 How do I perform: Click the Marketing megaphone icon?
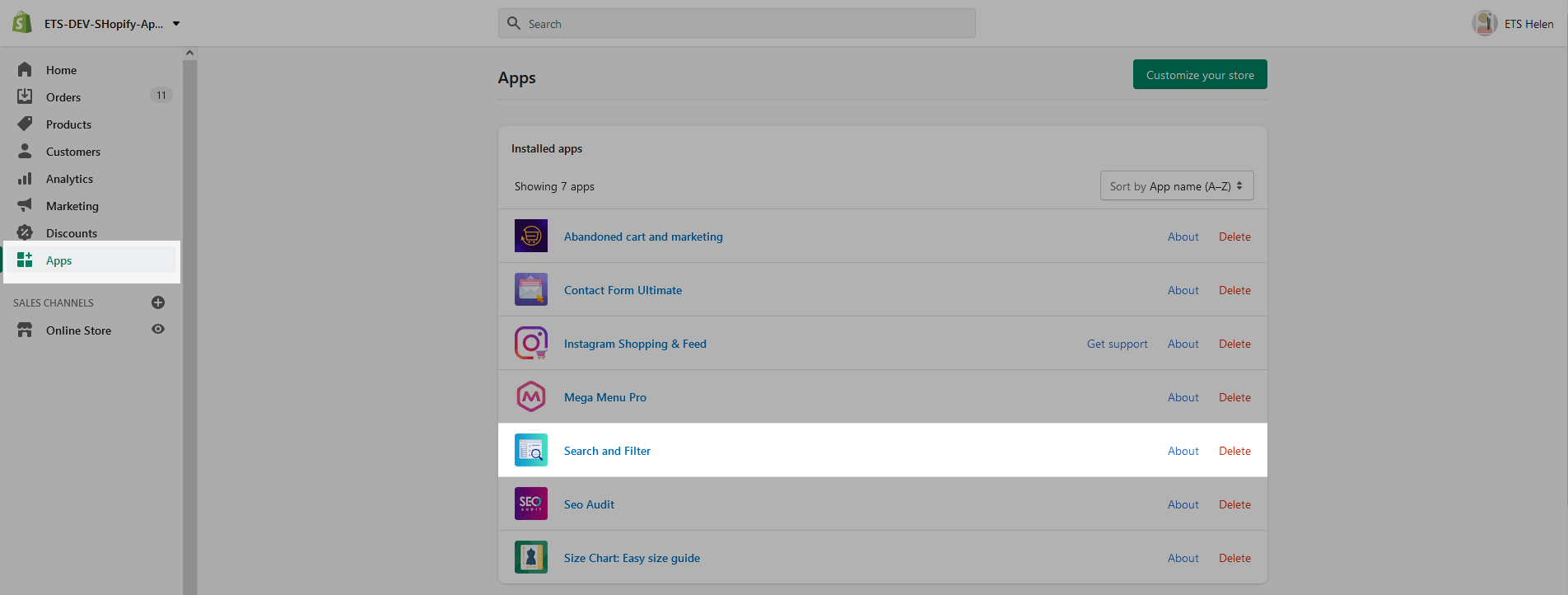tap(25, 205)
